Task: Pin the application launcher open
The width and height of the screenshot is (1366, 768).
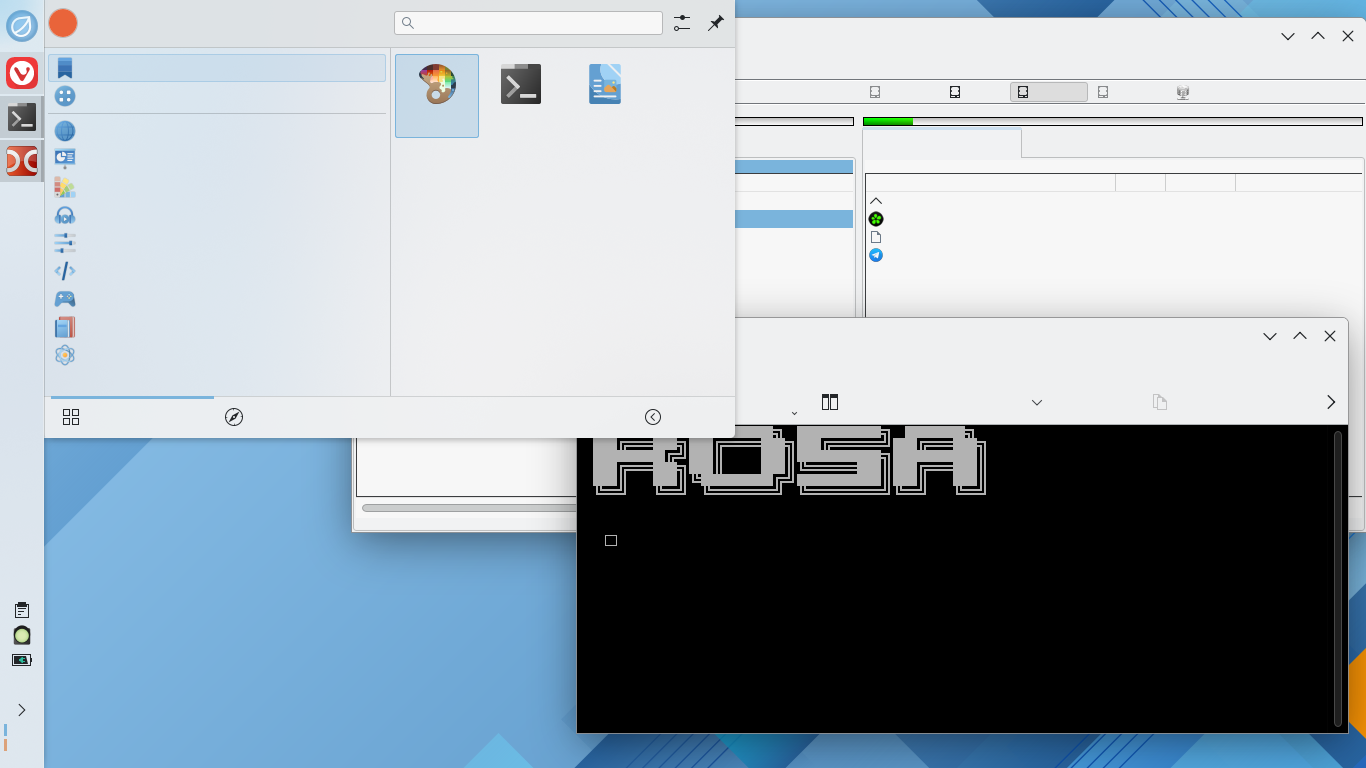Action: point(716,23)
